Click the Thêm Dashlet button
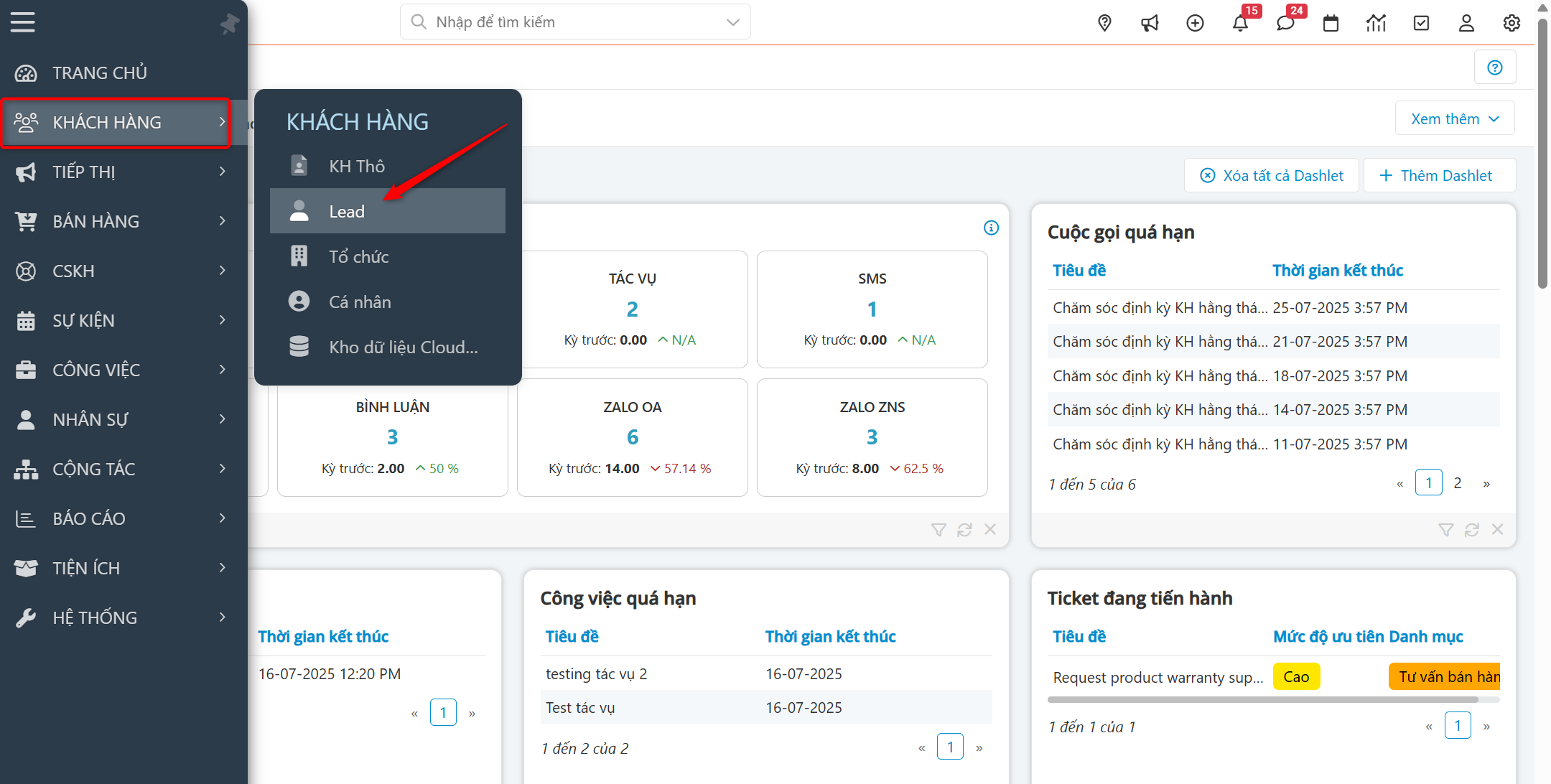 tap(1438, 175)
